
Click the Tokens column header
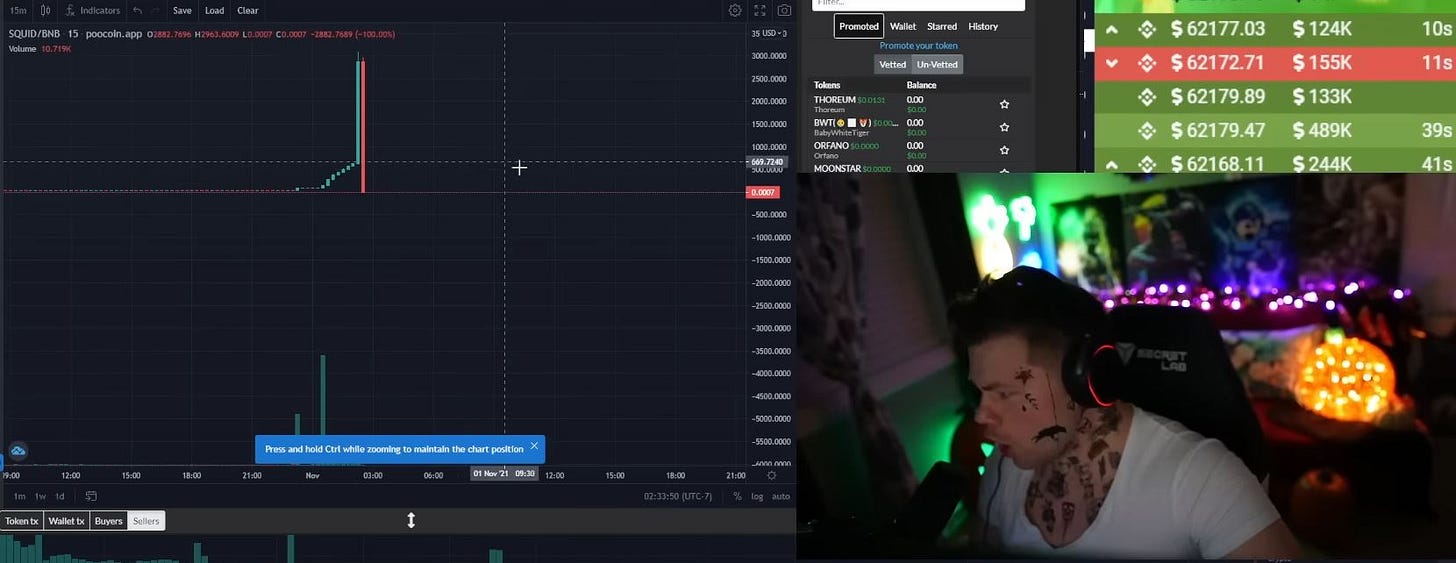click(x=827, y=85)
